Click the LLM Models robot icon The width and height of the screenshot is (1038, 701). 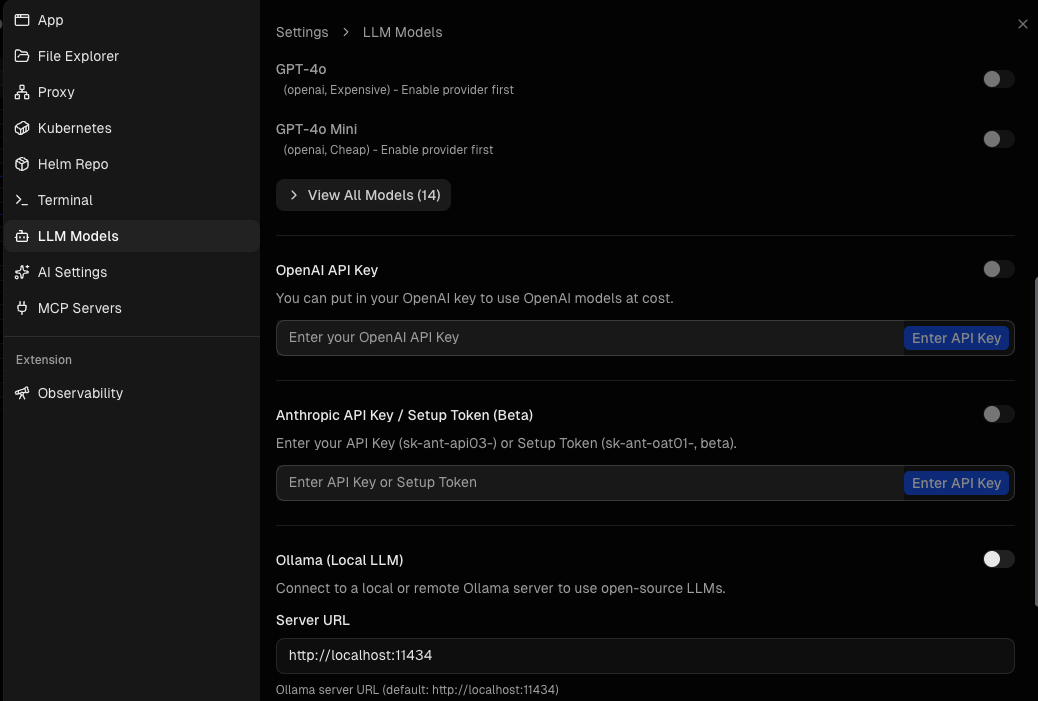click(22, 236)
